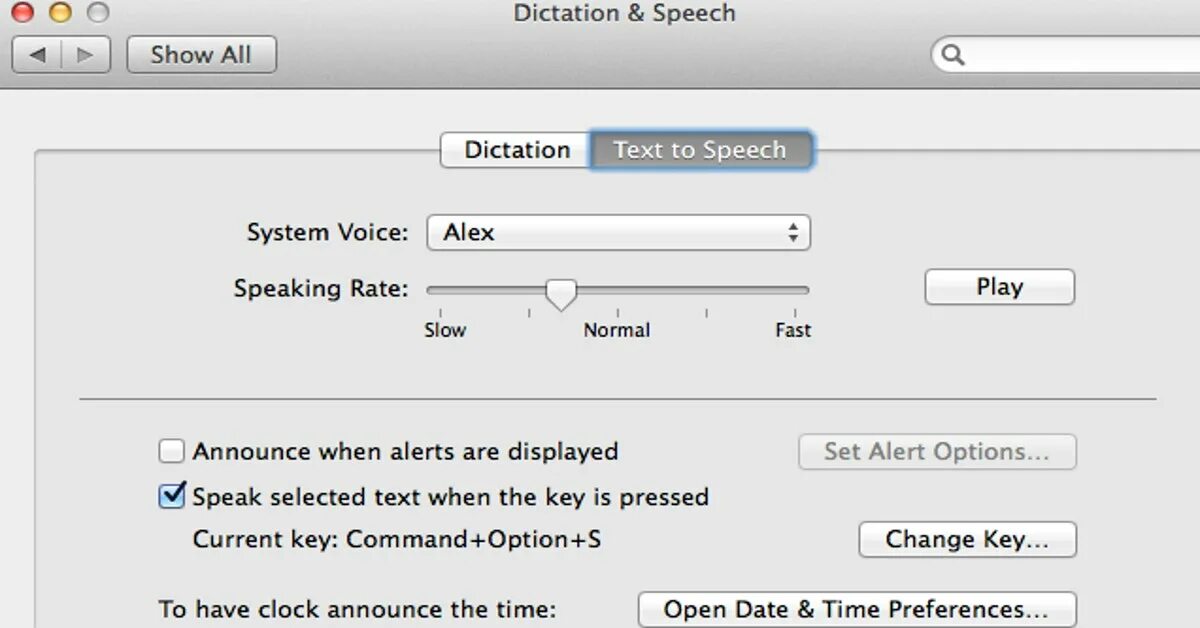Open the System Voice dropdown
Viewport: 1200px width, 628px height.
(618, 233)
